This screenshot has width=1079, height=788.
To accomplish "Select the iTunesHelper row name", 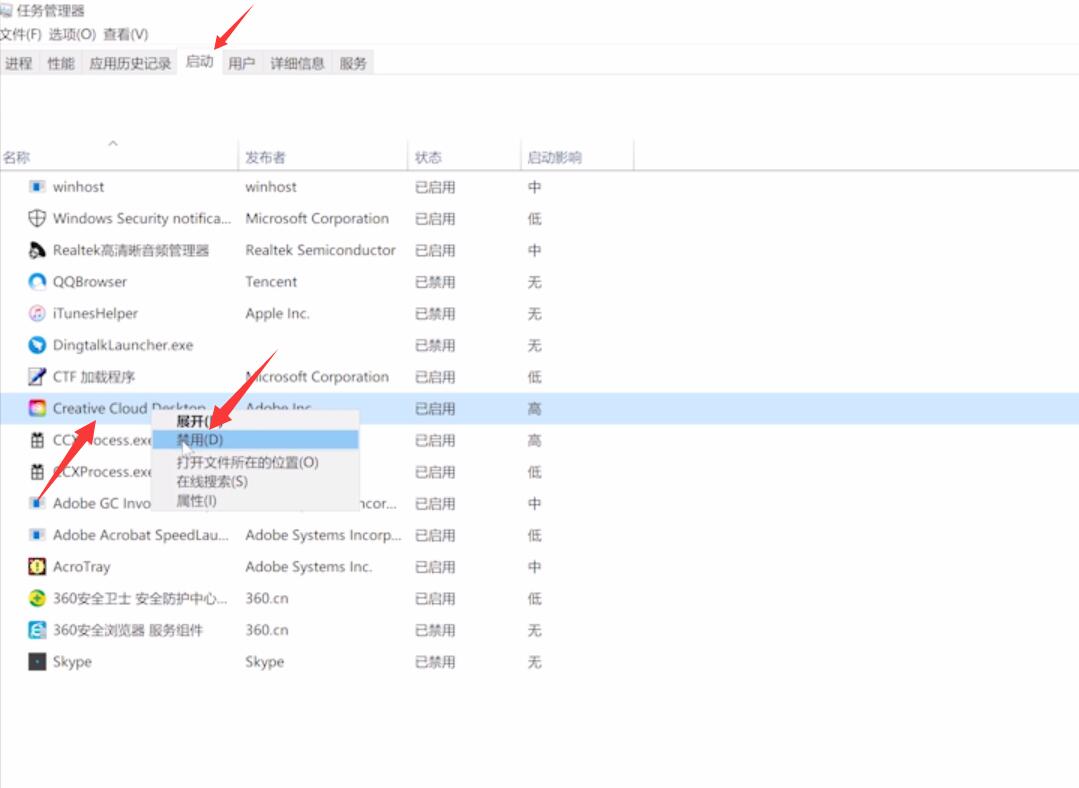I will coord(96,313).
